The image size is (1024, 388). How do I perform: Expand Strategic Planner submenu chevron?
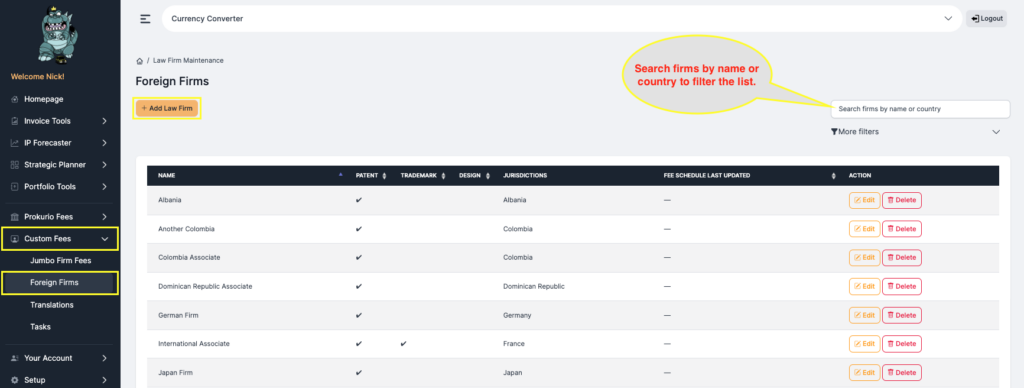104,165
